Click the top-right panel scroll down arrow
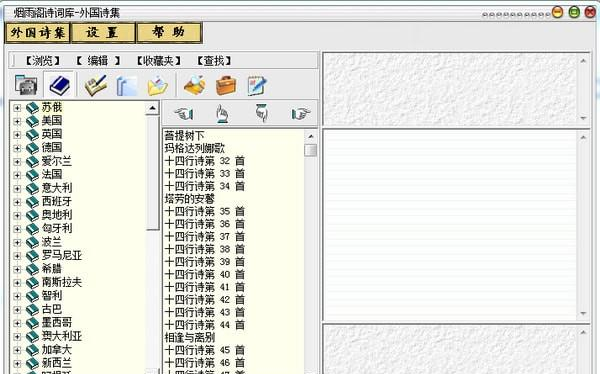Viewport: 600px width, 374px height. [584, 118]
